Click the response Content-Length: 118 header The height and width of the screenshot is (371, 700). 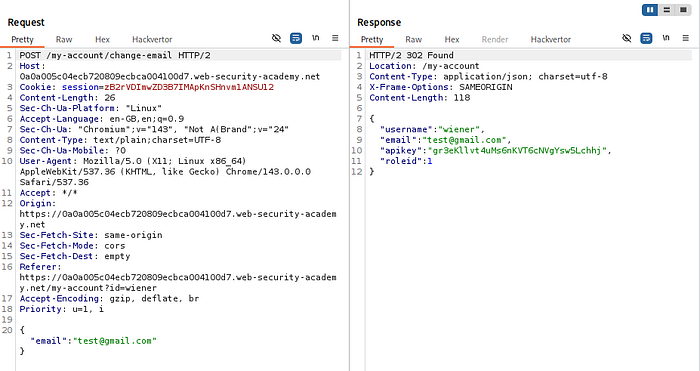(419, 98)
